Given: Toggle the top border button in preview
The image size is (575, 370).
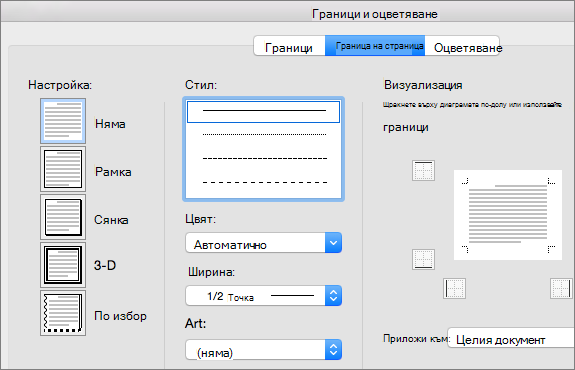Looking at the screenshot, I should 424,171.
